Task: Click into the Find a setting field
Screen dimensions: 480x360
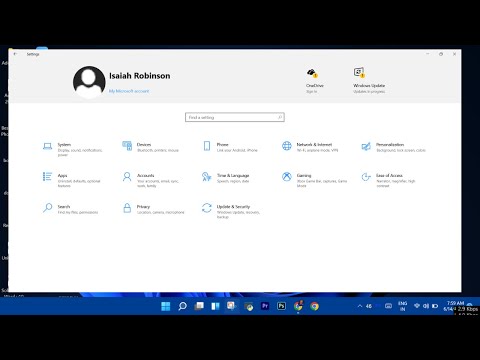Action: pos(235,117)
